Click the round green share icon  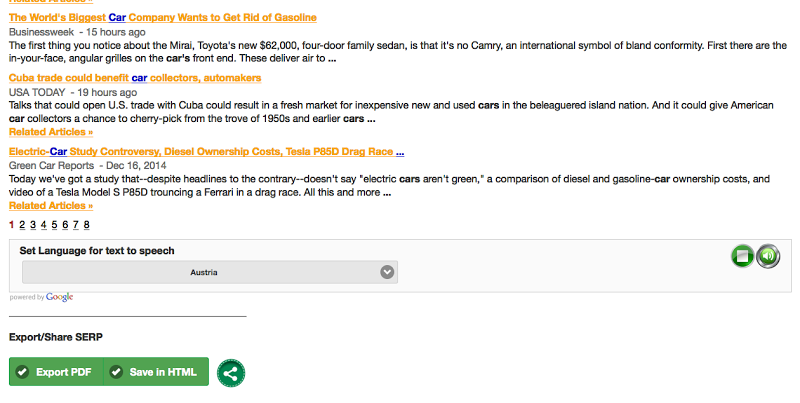coord(231,373)
